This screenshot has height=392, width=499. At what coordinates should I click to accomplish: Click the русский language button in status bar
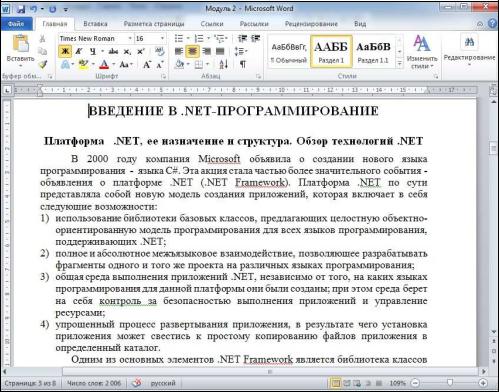[x=163, y=383]
